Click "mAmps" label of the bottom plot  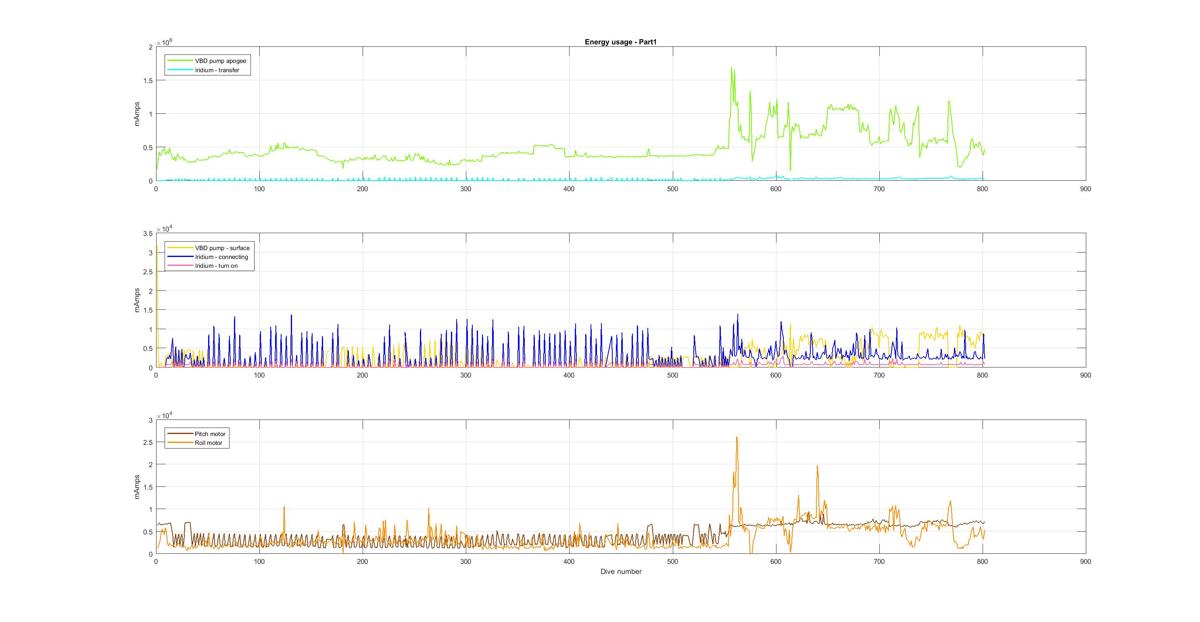click(x=137, y=487)
